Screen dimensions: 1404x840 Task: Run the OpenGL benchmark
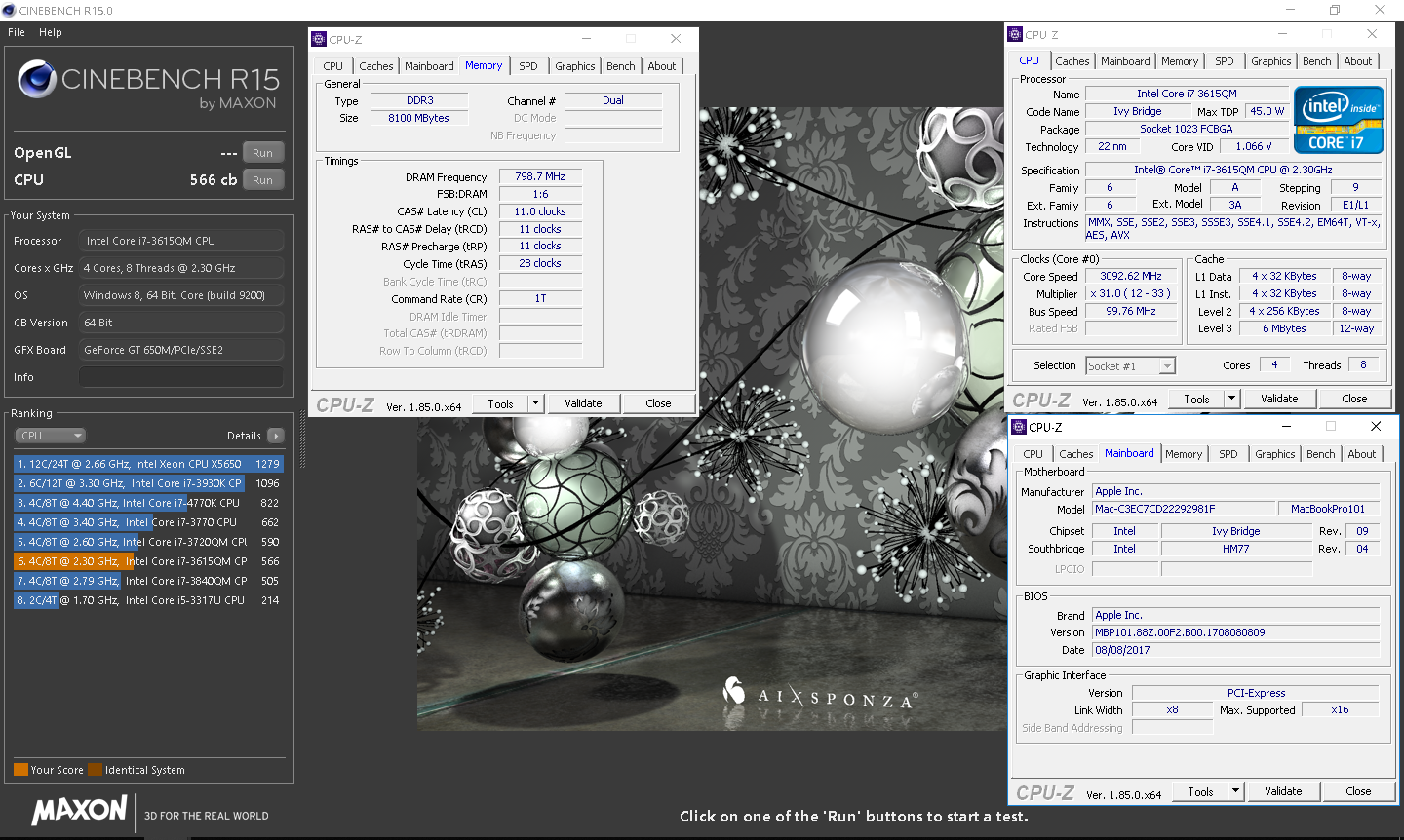[x=262, y=153]
